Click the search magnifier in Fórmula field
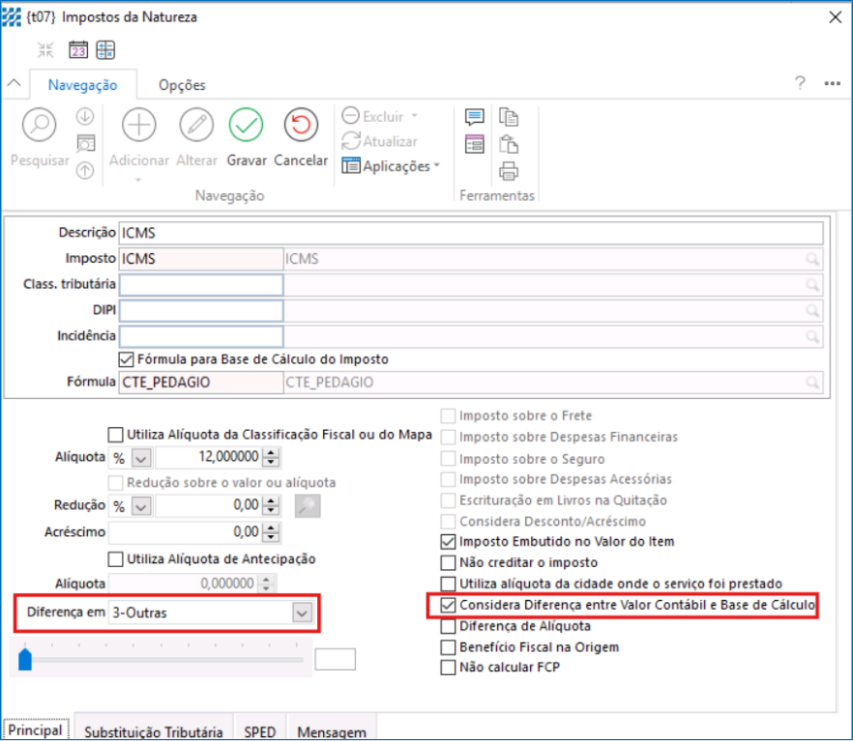 point(813,381)
